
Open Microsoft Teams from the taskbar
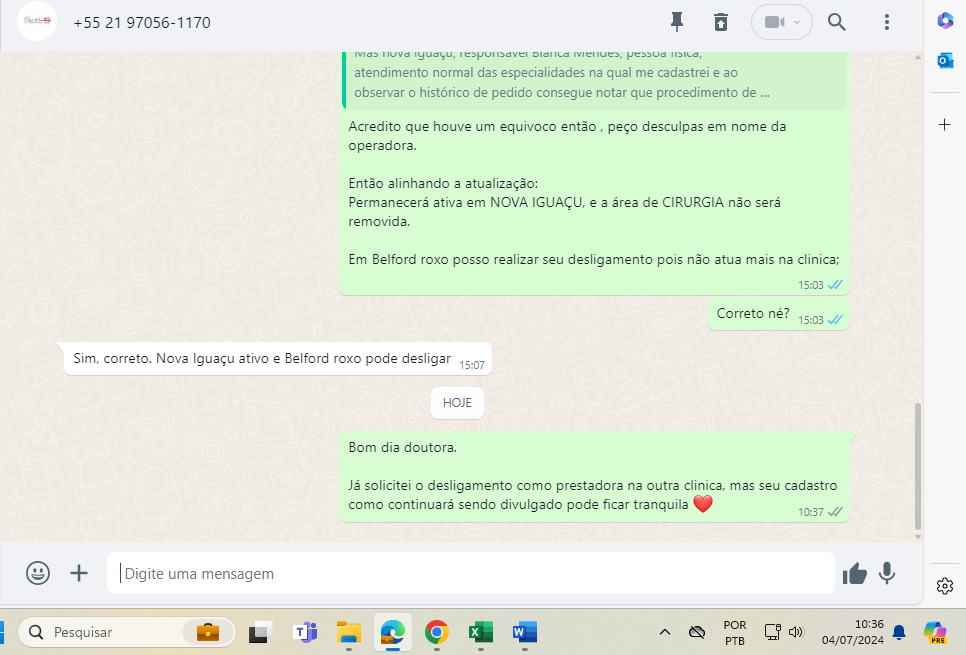[x=305, y=632]
